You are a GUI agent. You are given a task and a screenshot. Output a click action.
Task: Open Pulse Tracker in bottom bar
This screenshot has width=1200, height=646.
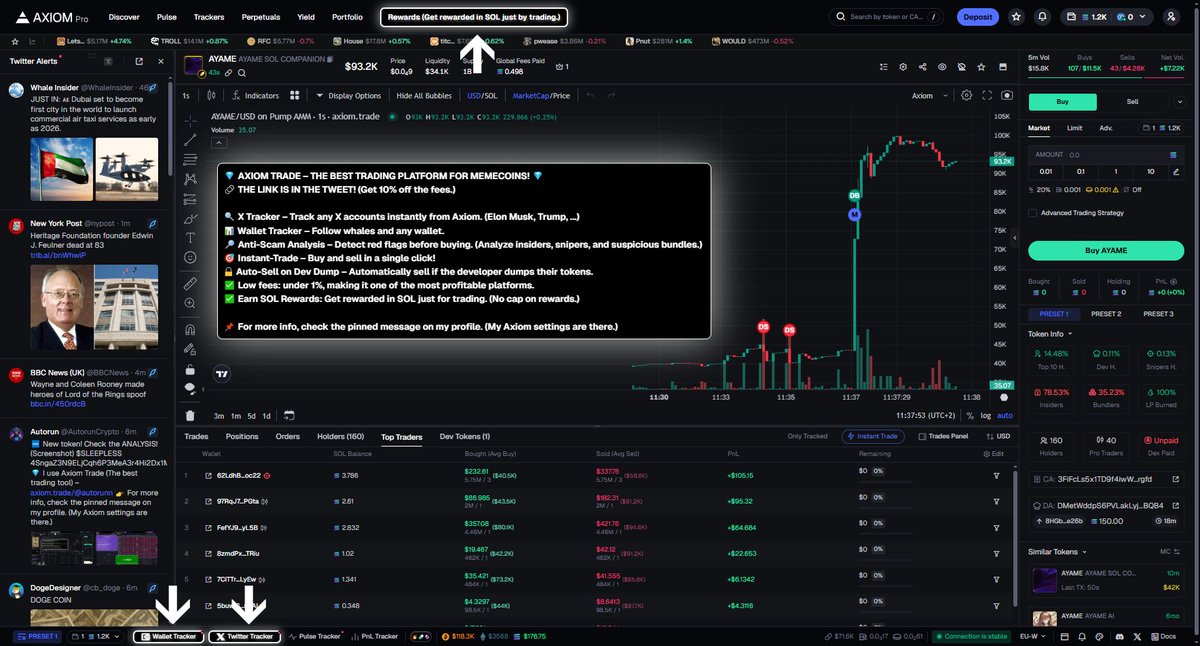(x=313, y=636)
